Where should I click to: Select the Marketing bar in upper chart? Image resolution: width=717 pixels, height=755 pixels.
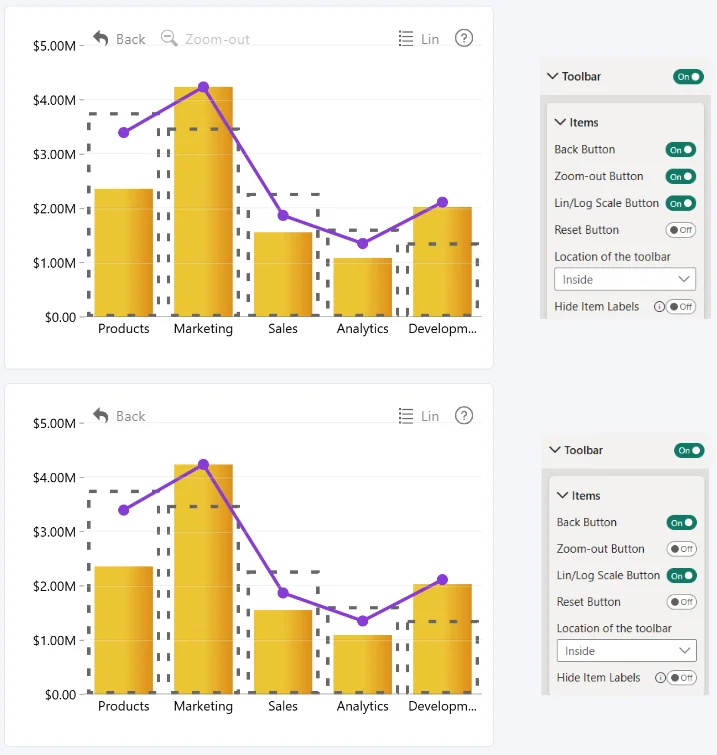click(203, 201)
